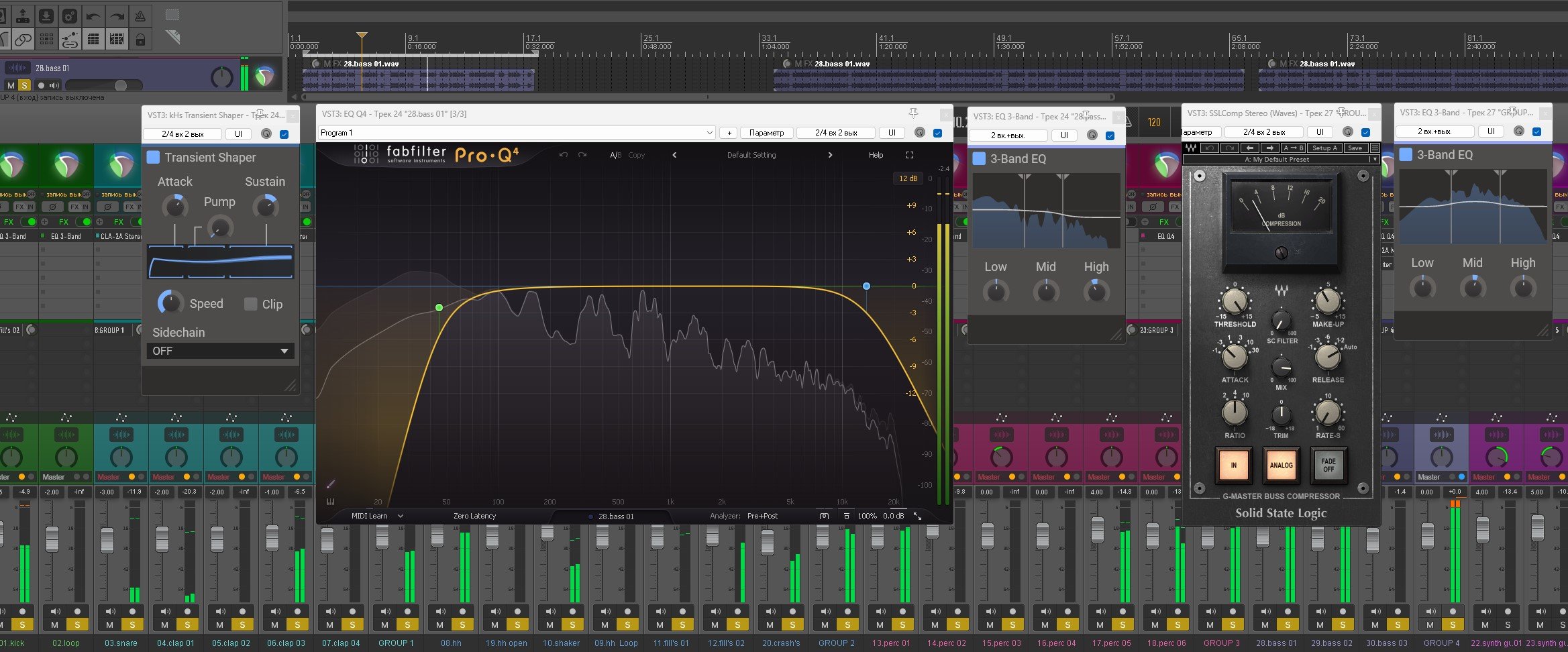1568x652 pixels.
Task: Enter full screen mode in Pro-Q 4
Action: click(910, 155)
